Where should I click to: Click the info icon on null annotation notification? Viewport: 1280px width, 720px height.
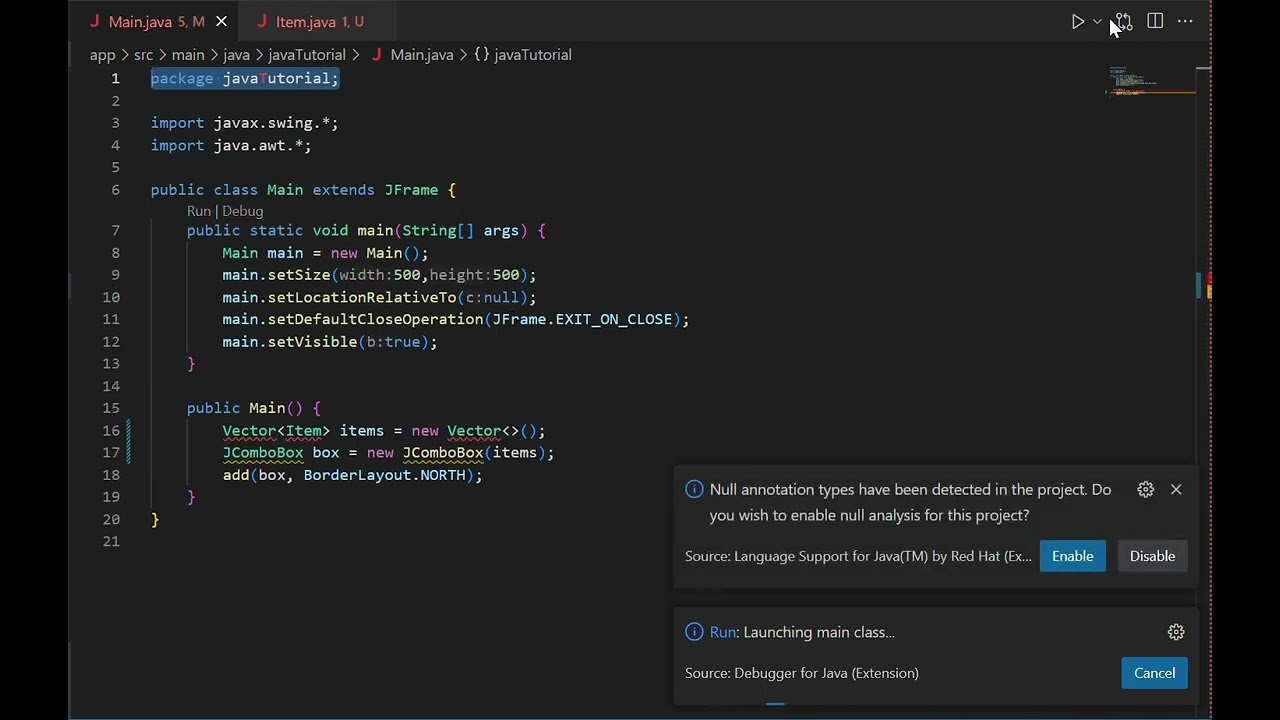point(694,489)
